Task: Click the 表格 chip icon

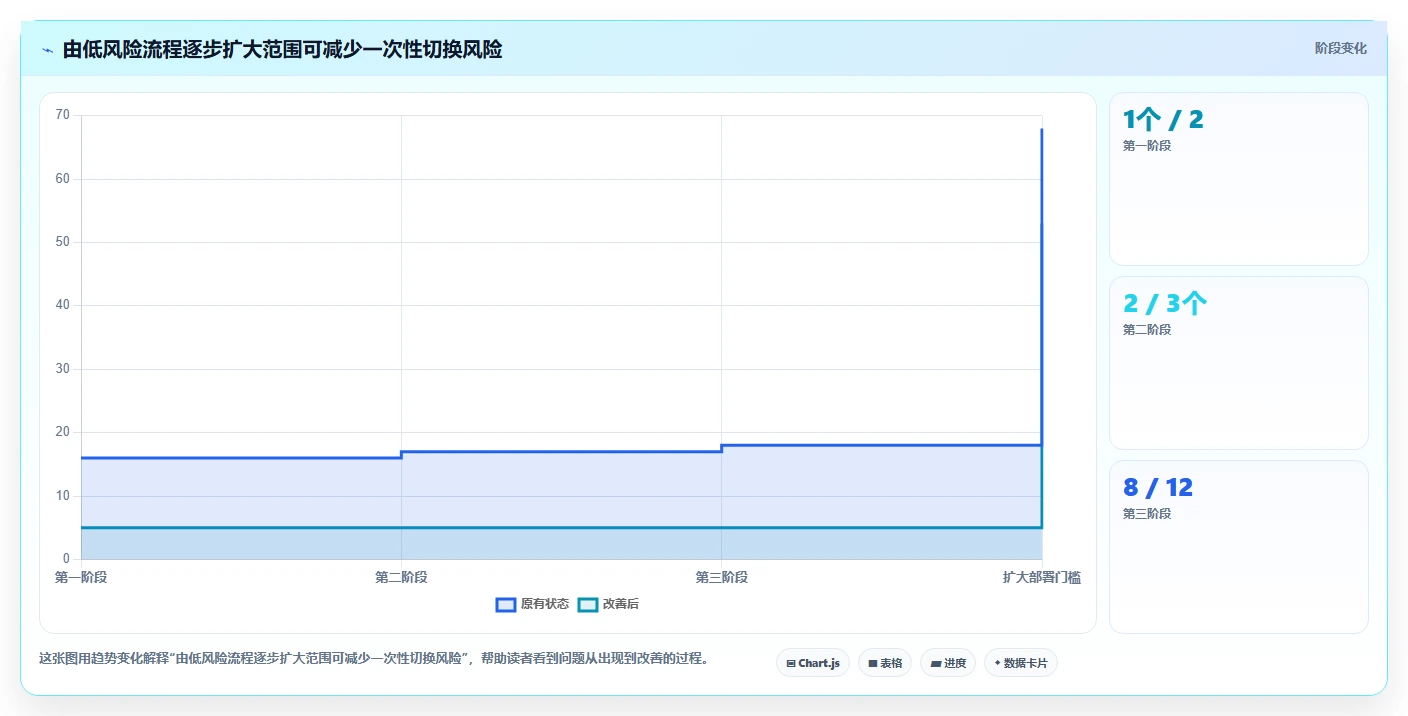Action: coord(873,663)
